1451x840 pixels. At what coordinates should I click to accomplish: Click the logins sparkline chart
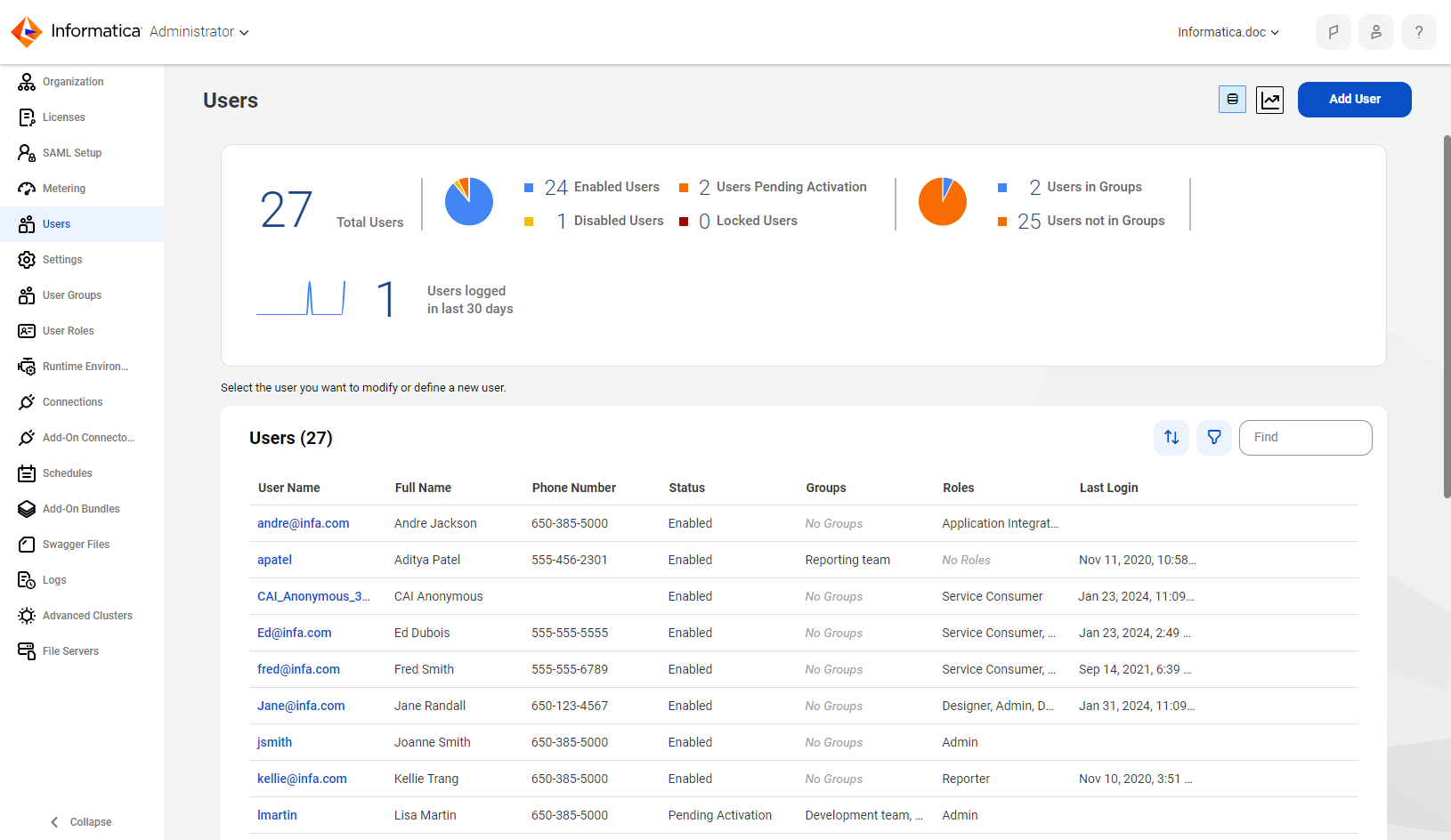301,298
